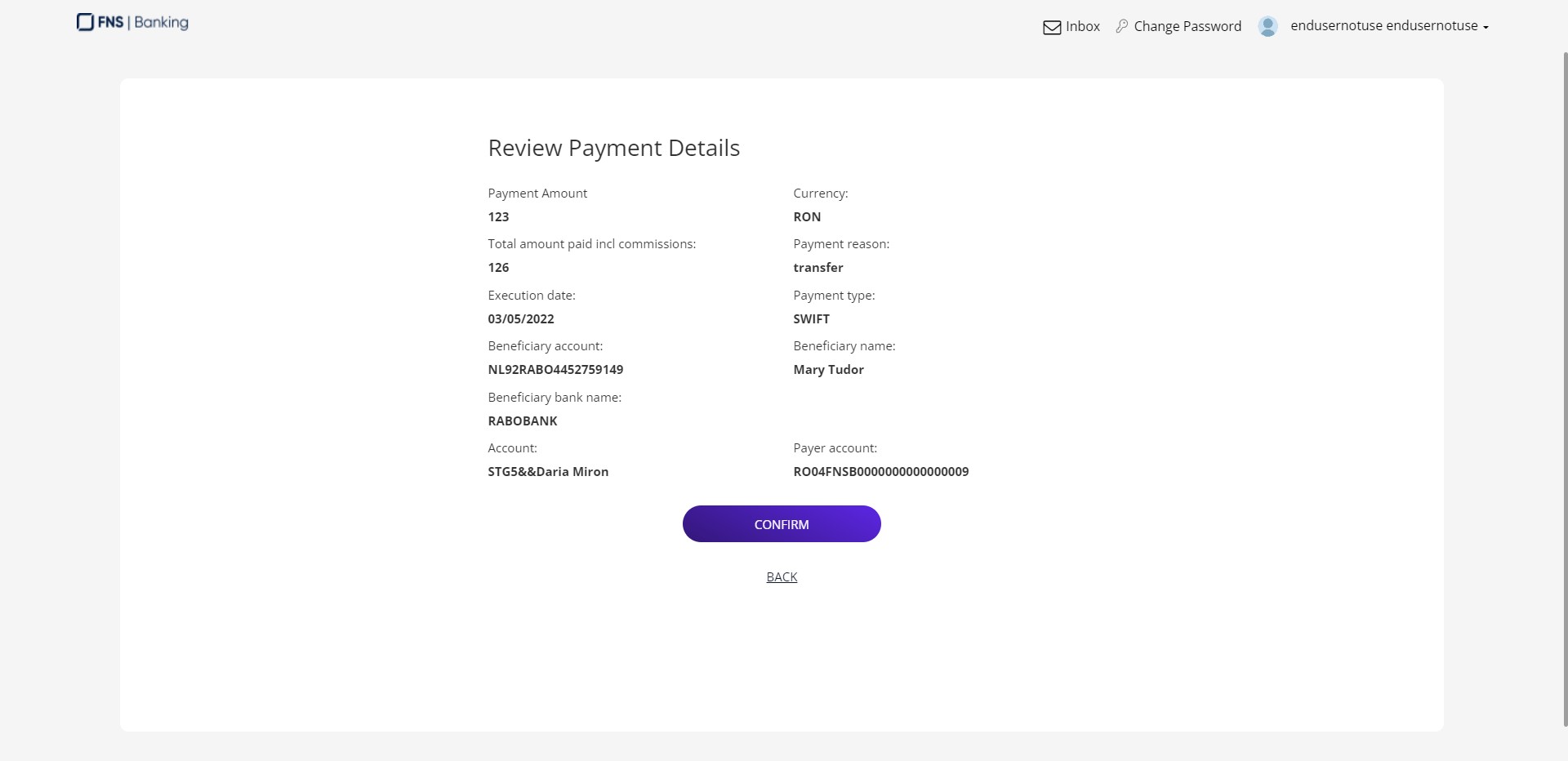Viewport: 1568px width, 761px height.
Task: Click the Inbox envelope icon
Action: [1052, 27]
